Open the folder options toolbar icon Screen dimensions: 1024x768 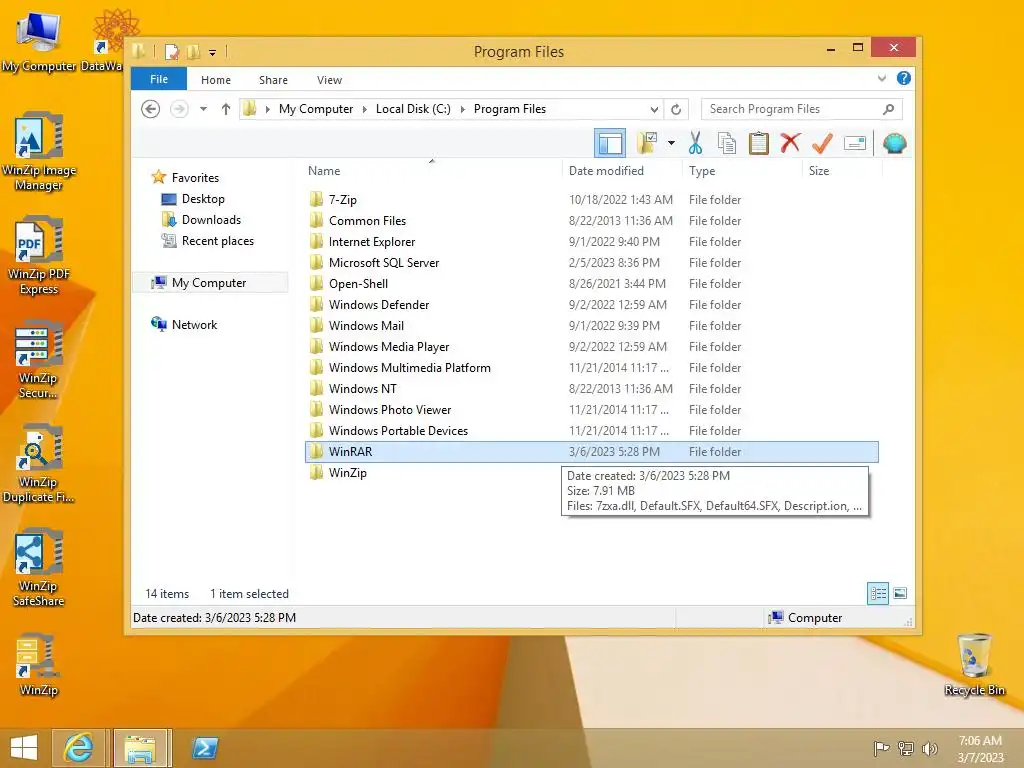(647, 143)
